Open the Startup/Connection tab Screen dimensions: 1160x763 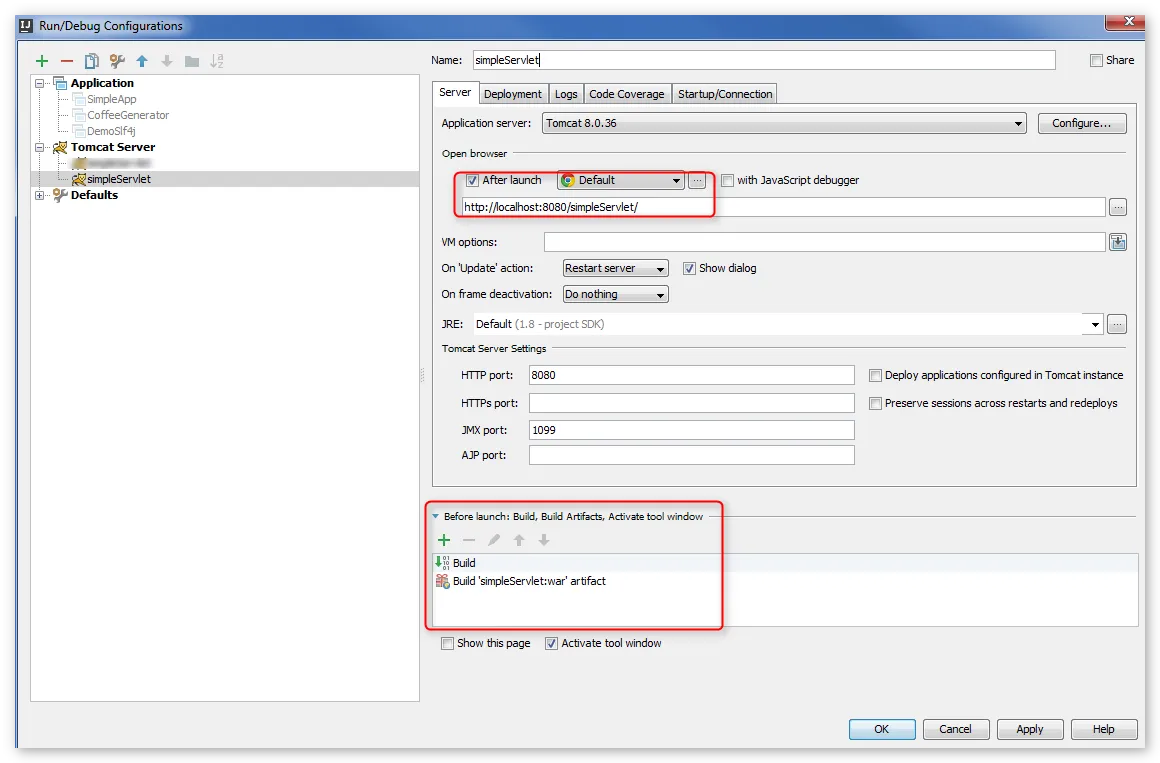point(725,94)
